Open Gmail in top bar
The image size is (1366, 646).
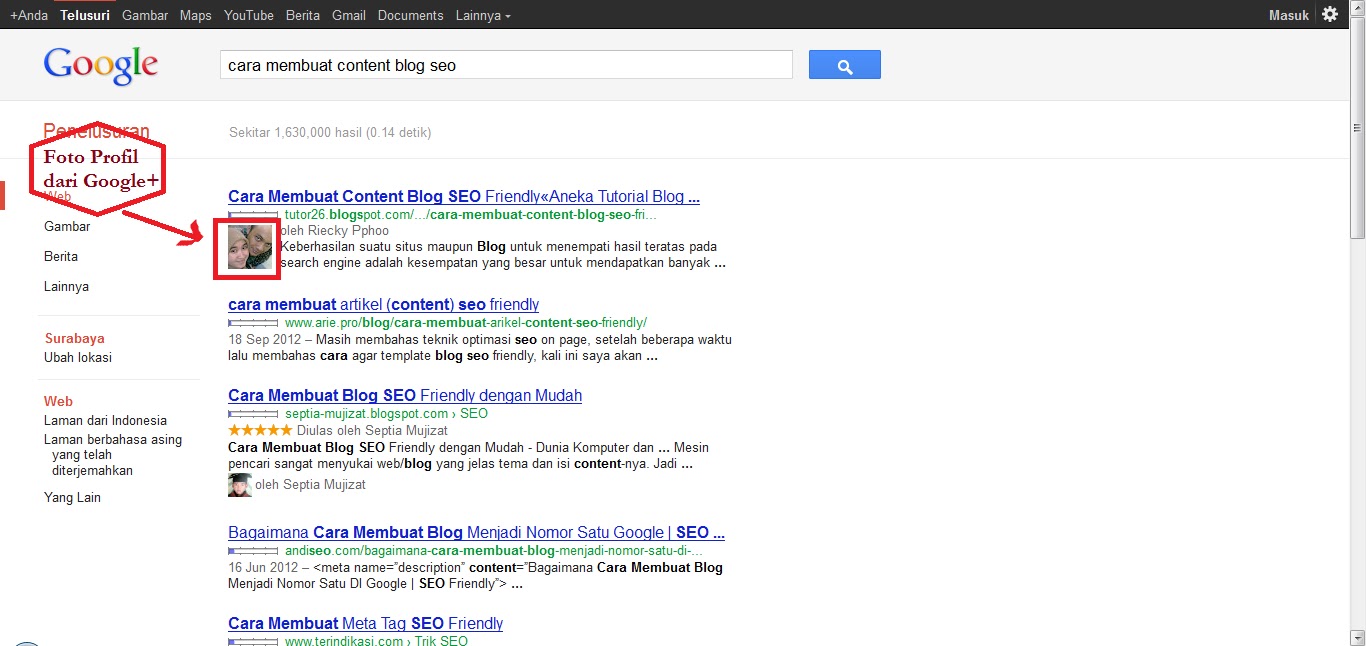tap(349, 15)
